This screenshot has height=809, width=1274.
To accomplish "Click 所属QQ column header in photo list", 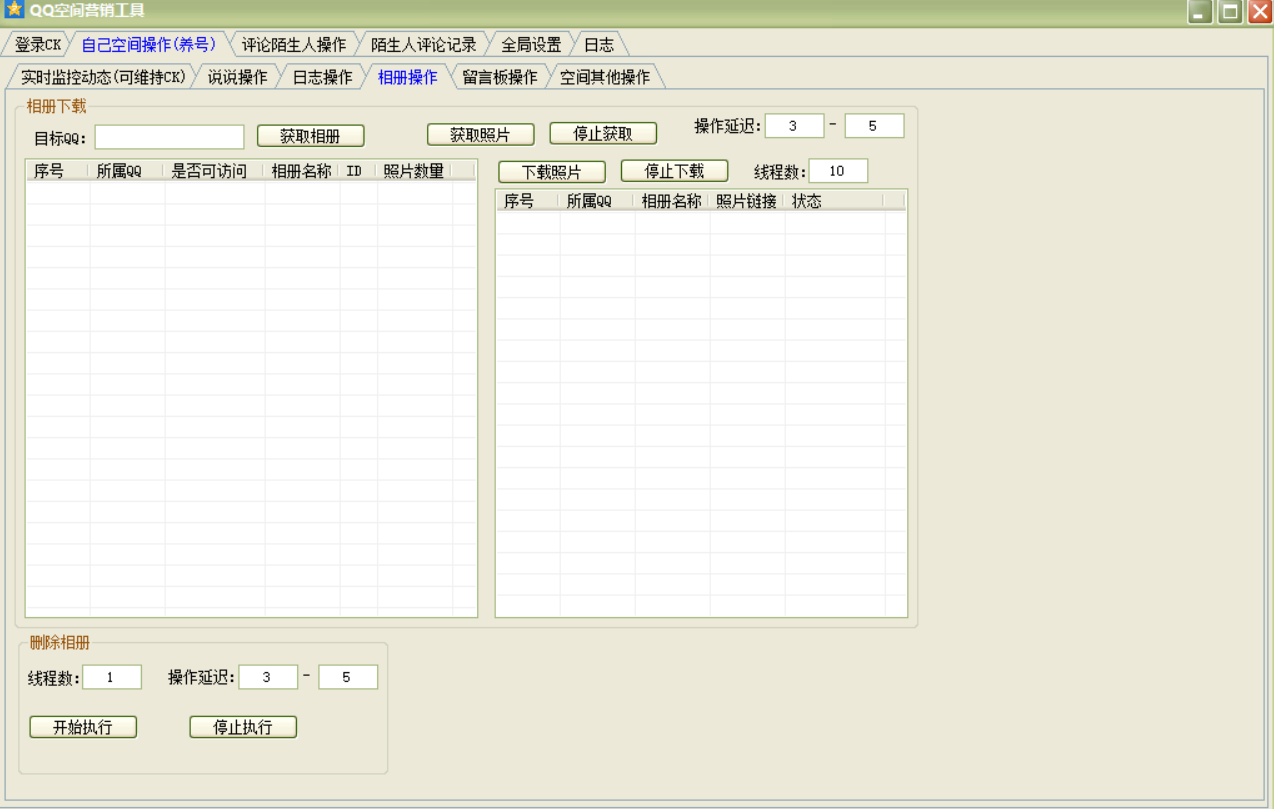I will tap(597, 201).
